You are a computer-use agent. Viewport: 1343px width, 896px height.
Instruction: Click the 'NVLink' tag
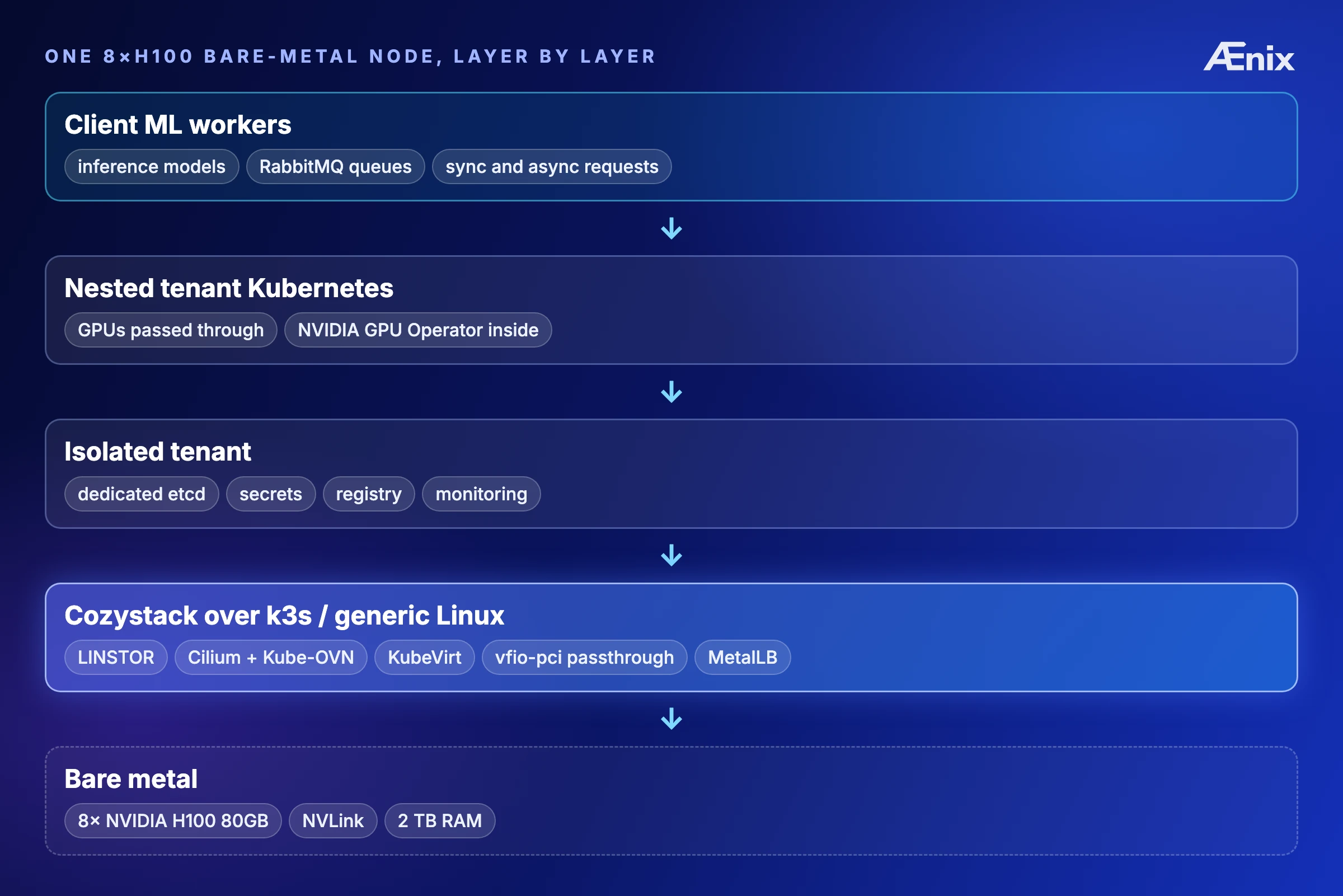pos(333,820)
